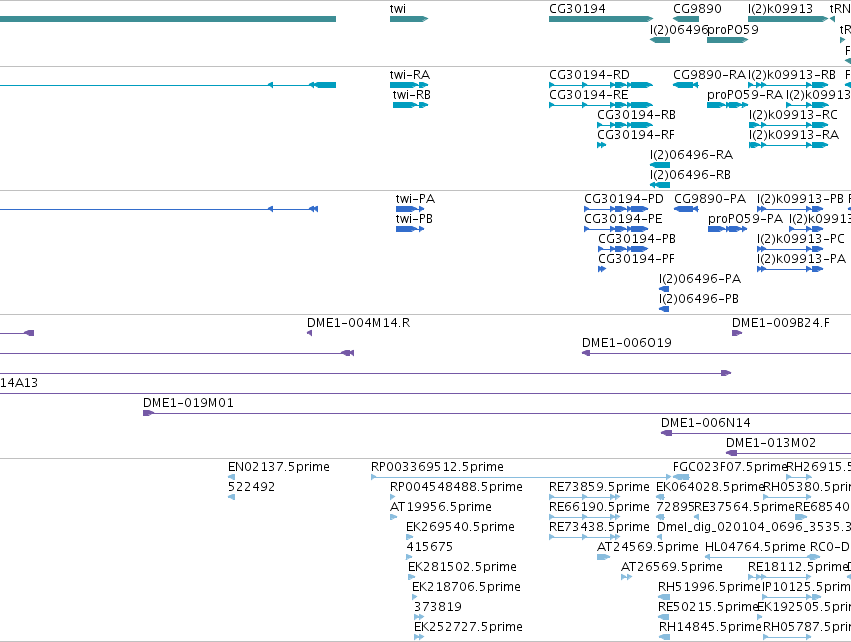Select protein proPO59-PA
Image resolution: width=851 pixels, height=642 pixels.
728,229
